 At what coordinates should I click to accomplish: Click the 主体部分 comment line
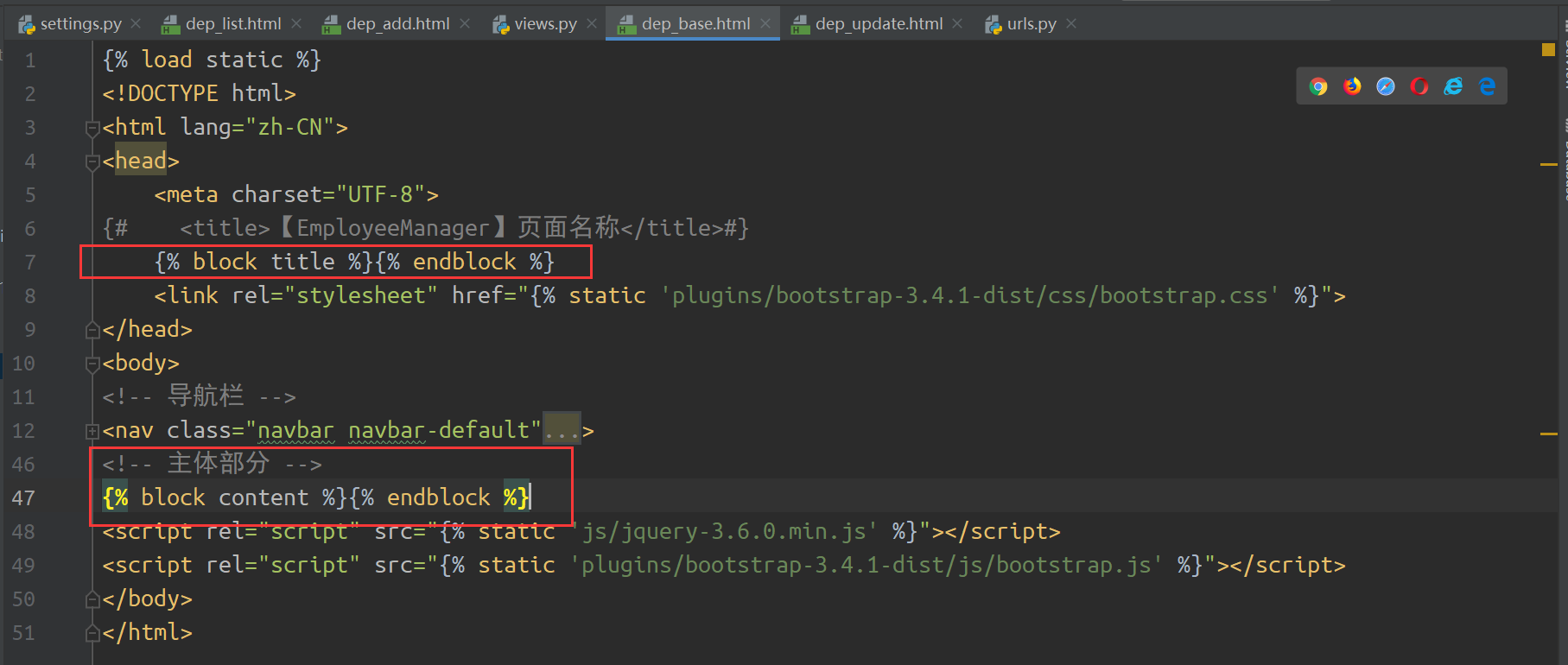tap(212, 464)
